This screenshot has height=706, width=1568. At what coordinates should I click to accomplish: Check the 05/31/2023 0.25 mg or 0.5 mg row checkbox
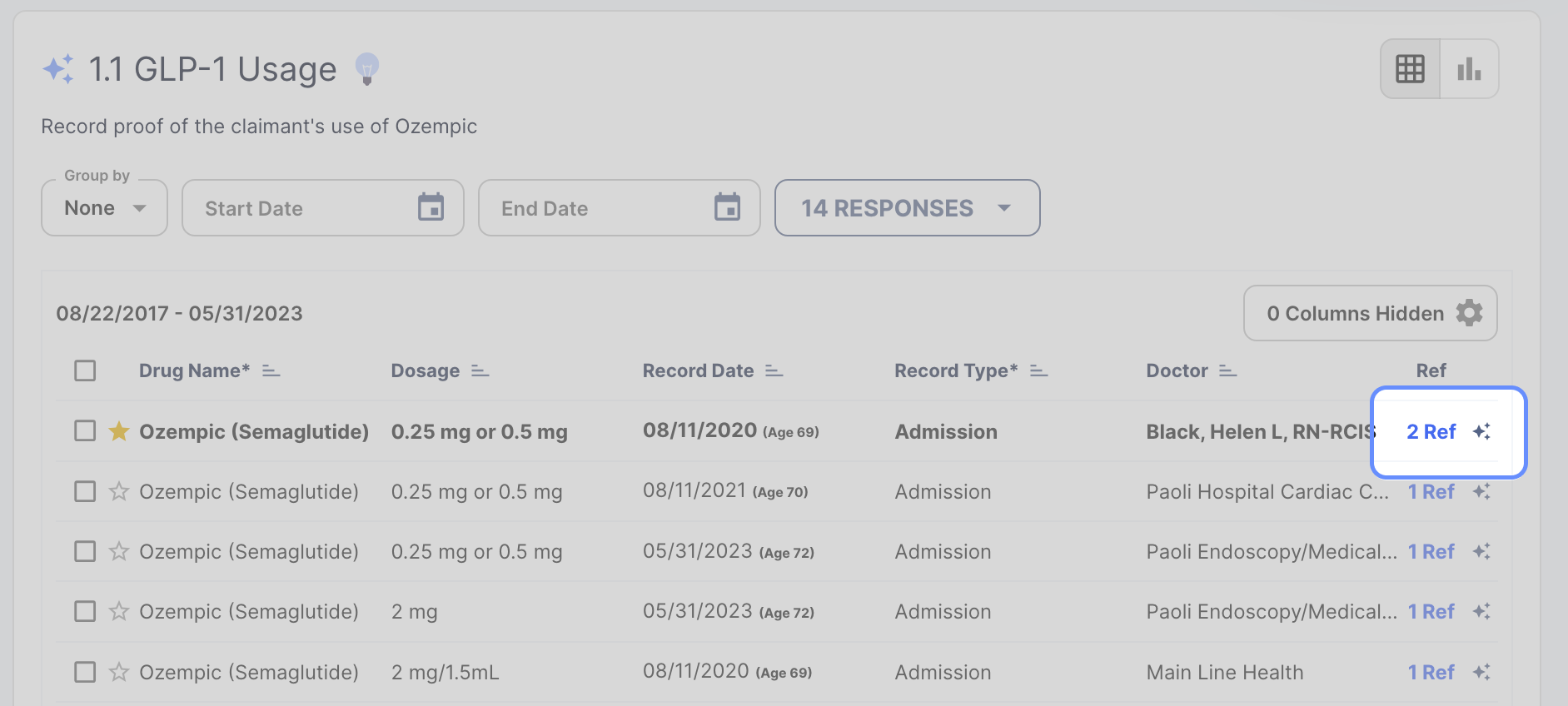coord(85,551)
